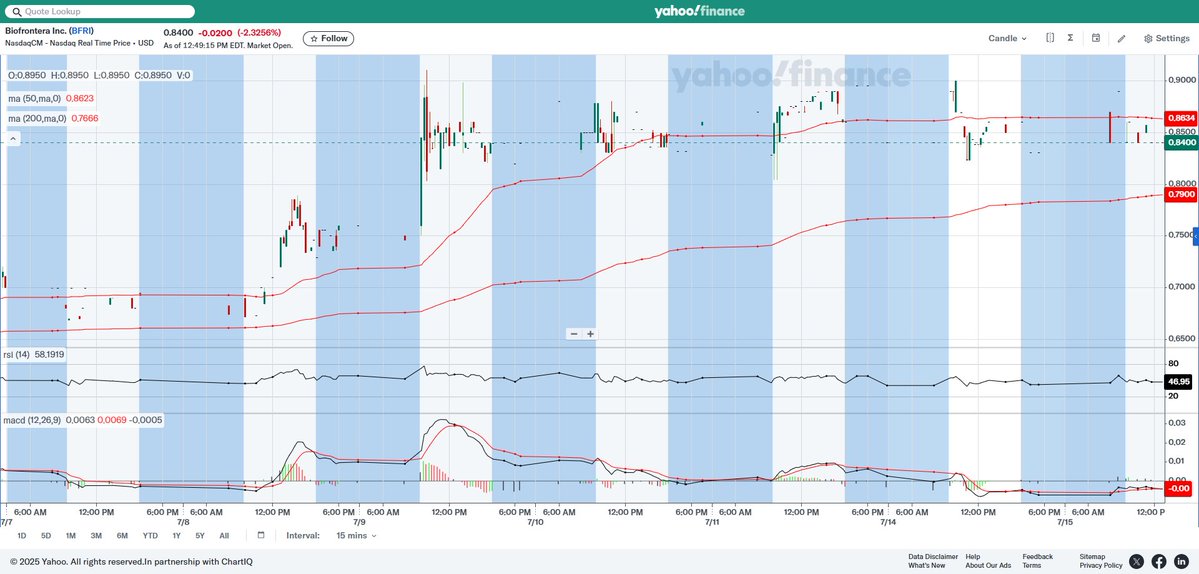The height and width of the screenshot is (574, 1199).
Task: Collapse the panel using the caret arrow
Action: [12, 139]
